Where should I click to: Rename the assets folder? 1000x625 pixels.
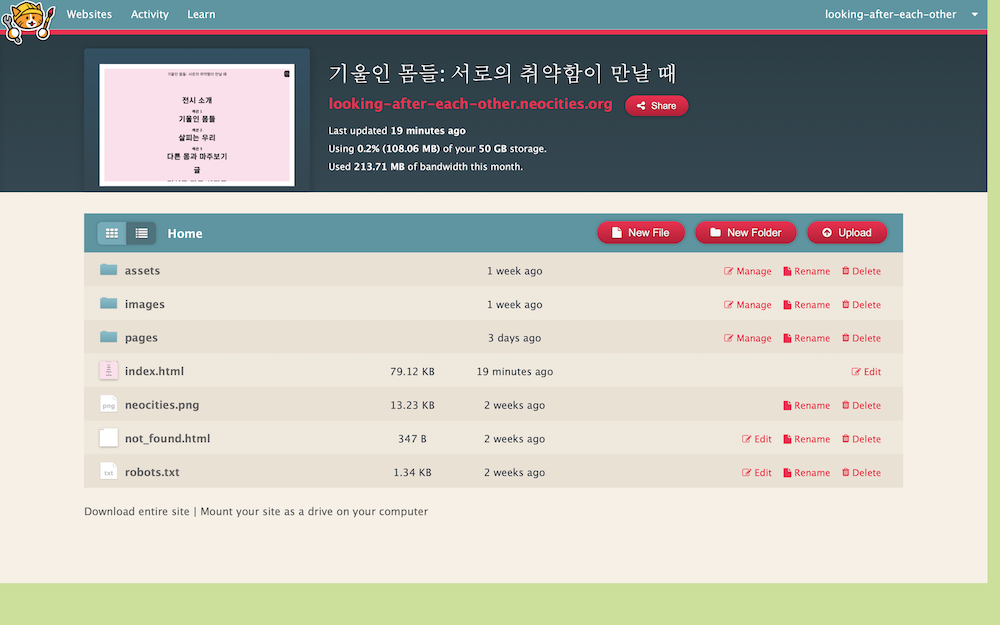point(807,271)
